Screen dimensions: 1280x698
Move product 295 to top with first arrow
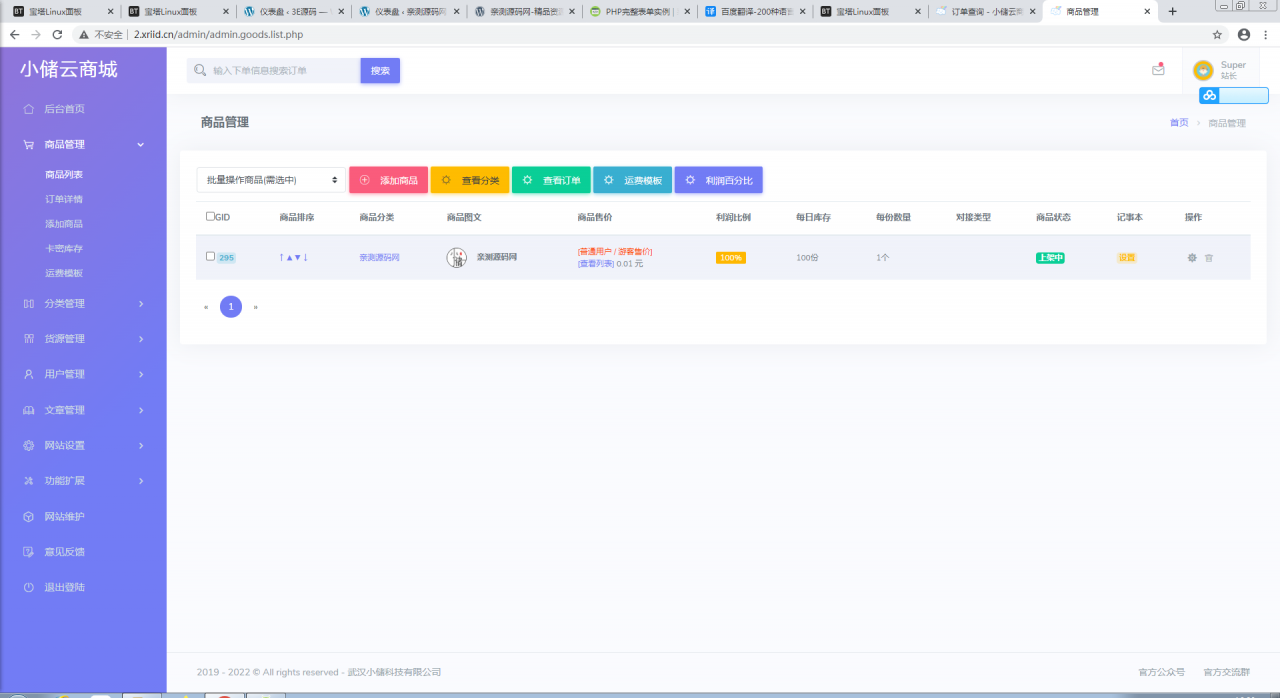tap(282, 258)
